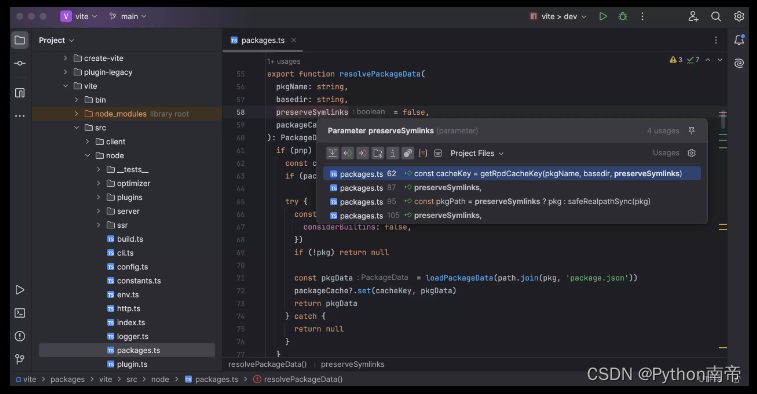Image resolution: width=757 pixels, height=394 pixels.
Task: Expand the plugin-legacy folder
Action: tap(65, 72)
